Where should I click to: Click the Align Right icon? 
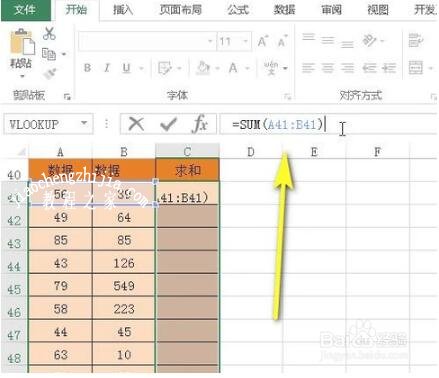pyautogui.click(x=347, y=68)
